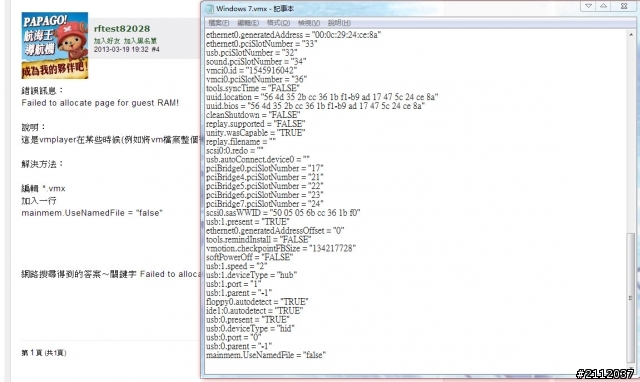Click the Notepad document icon in title bar
This screenshot has height=382, width=640.
(x=209, y=9)
